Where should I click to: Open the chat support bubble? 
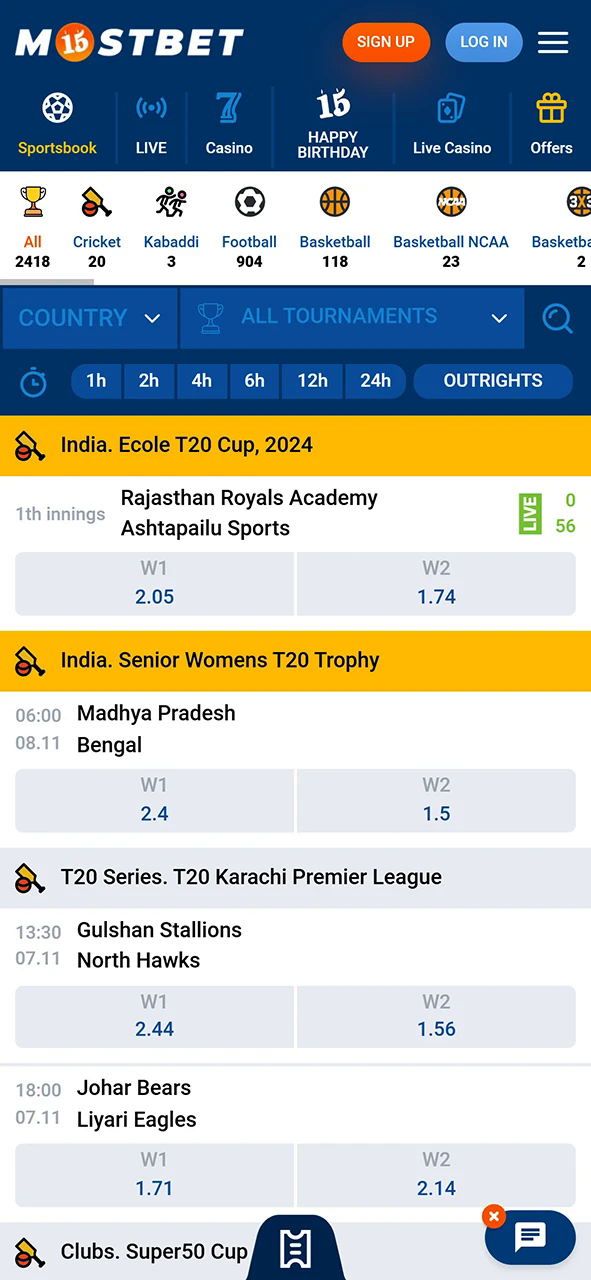(530, 1237)
